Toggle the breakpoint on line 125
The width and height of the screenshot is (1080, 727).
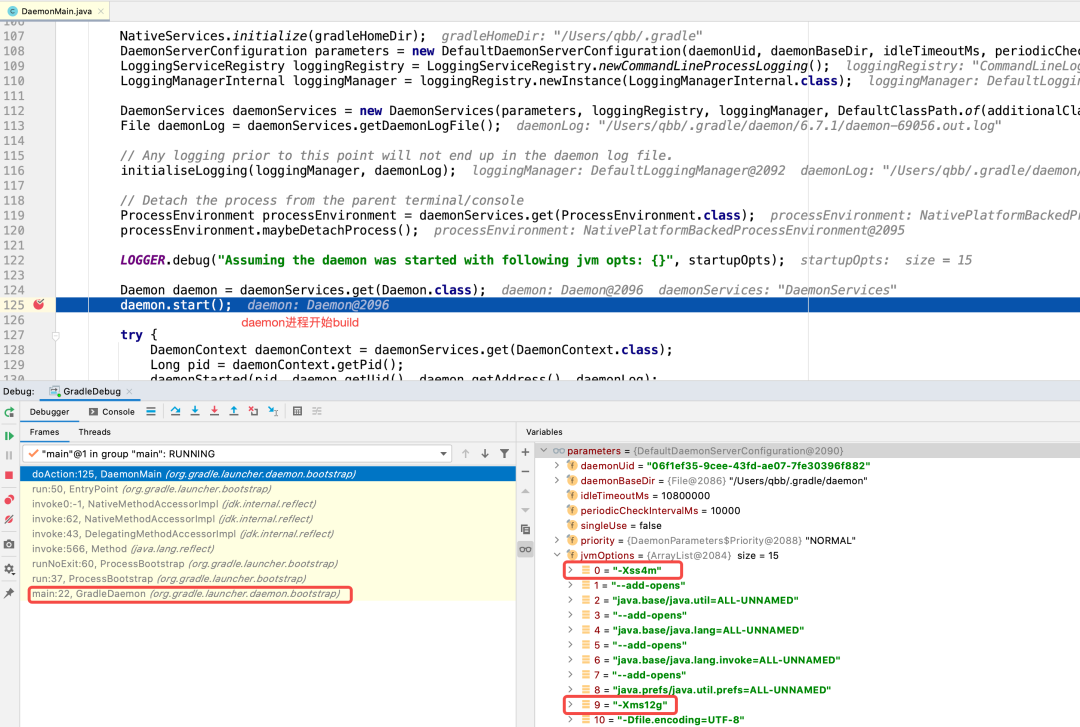click(39, 305)
